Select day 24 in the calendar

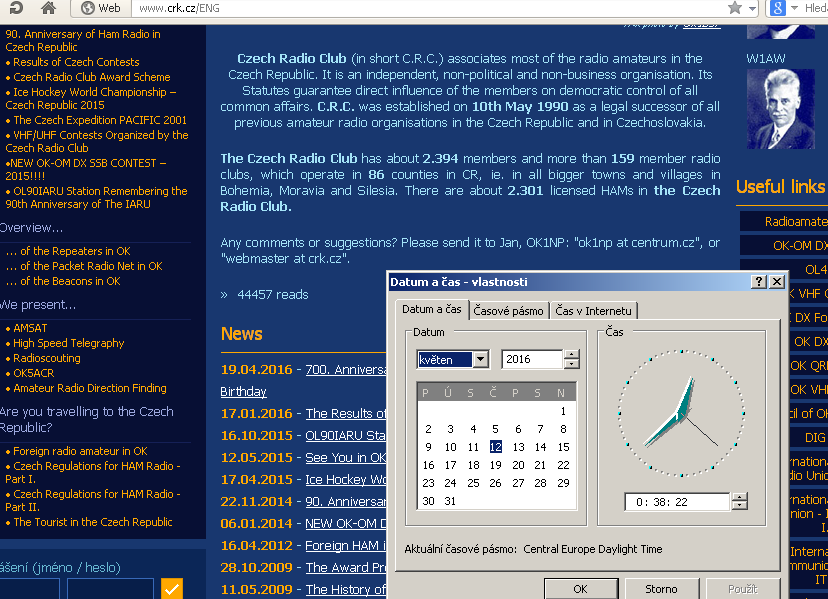click(x=450, y=483)
